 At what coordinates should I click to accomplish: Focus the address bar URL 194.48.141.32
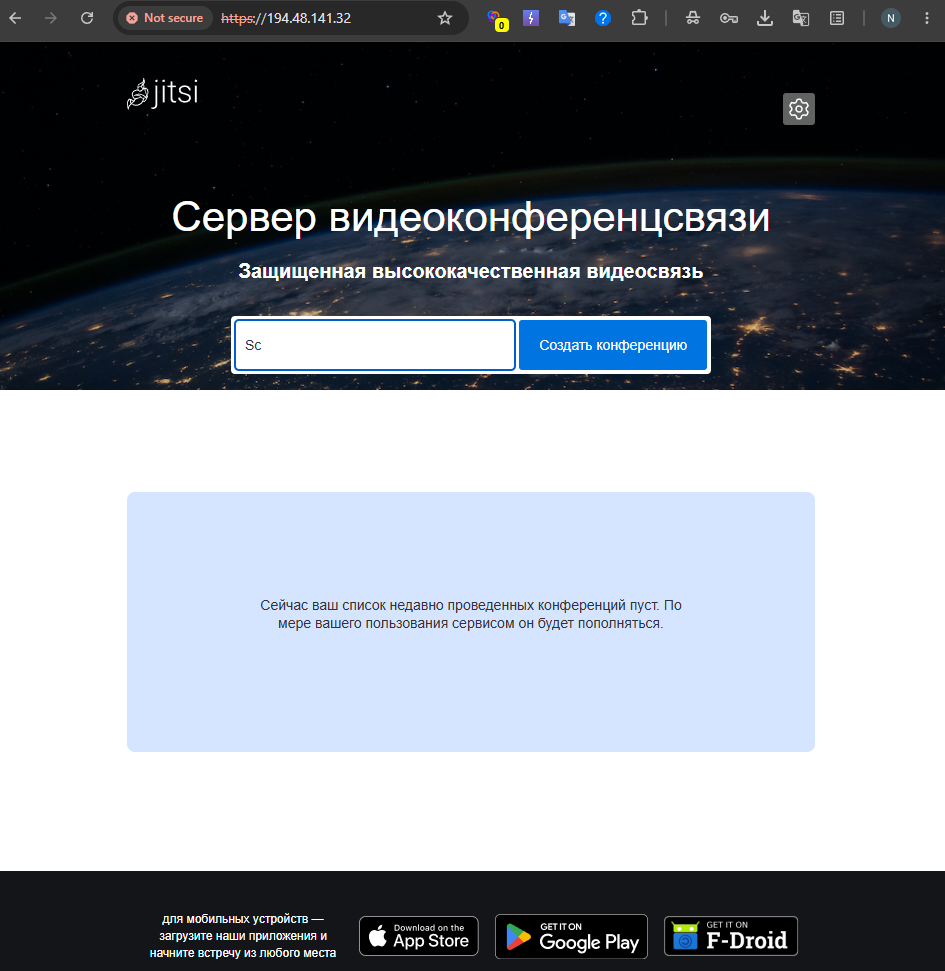pos(286,18)
